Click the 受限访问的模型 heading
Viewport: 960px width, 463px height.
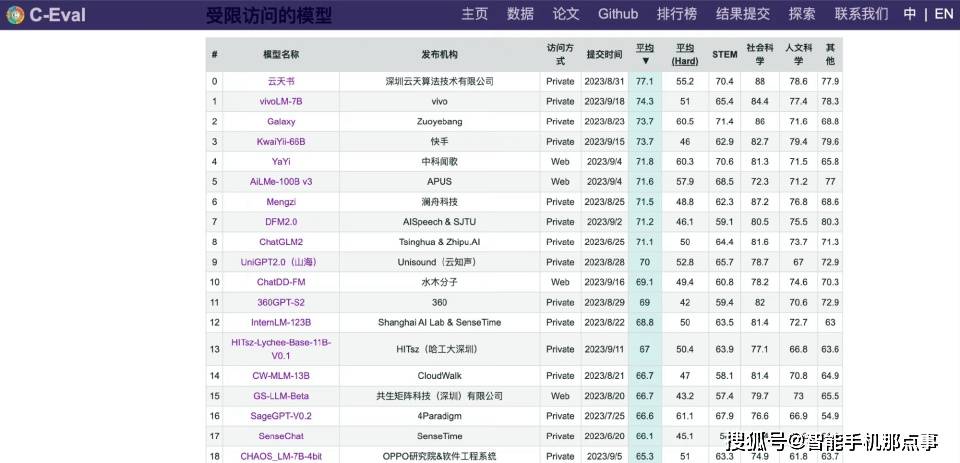[x=268, y=15]
